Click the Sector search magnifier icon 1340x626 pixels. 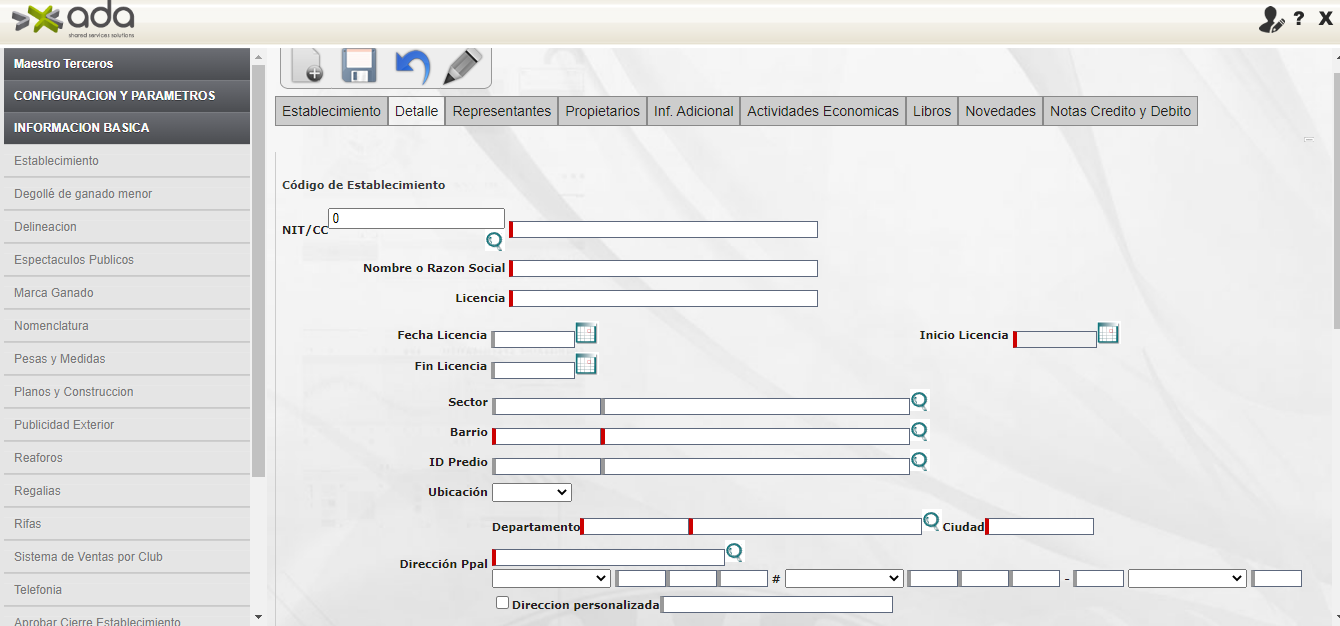tap(919, 402)
